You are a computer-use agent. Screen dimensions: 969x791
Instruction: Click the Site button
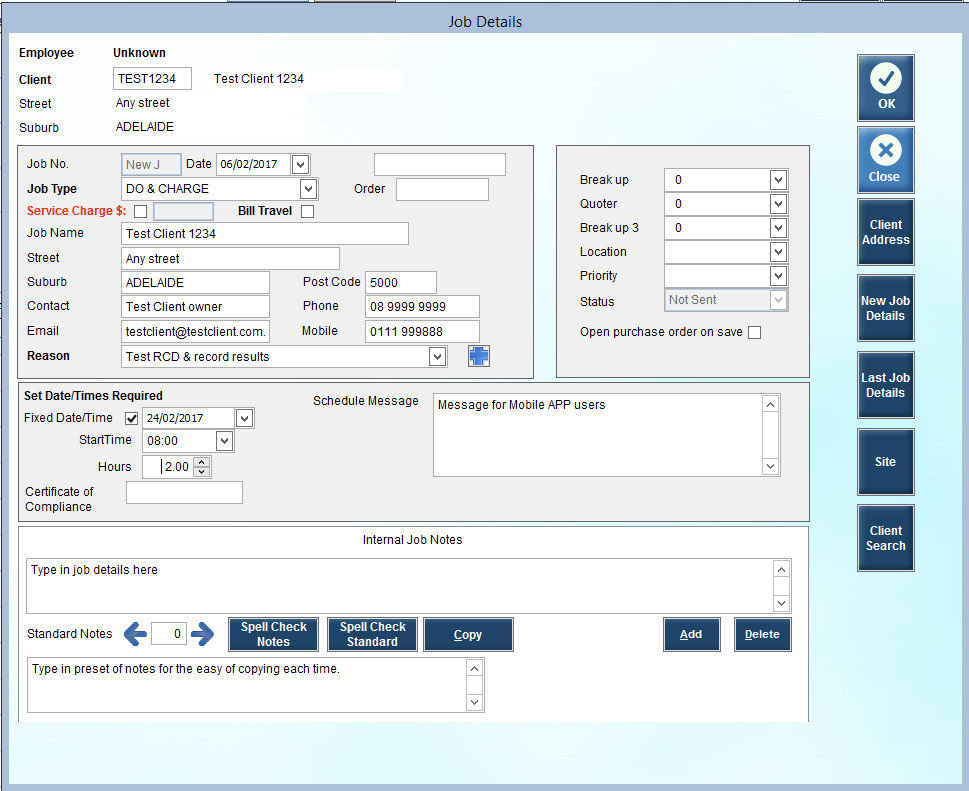pos(885,462)
